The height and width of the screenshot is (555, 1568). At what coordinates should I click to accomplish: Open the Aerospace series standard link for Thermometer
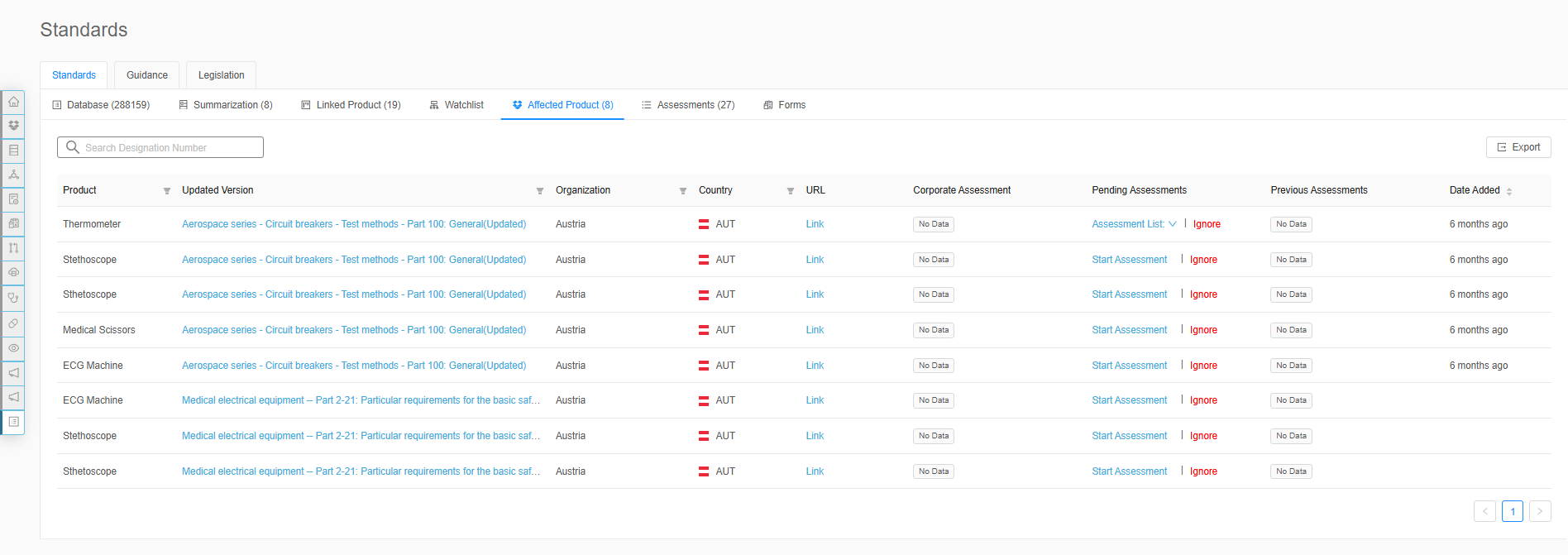[x=354, y=224]
